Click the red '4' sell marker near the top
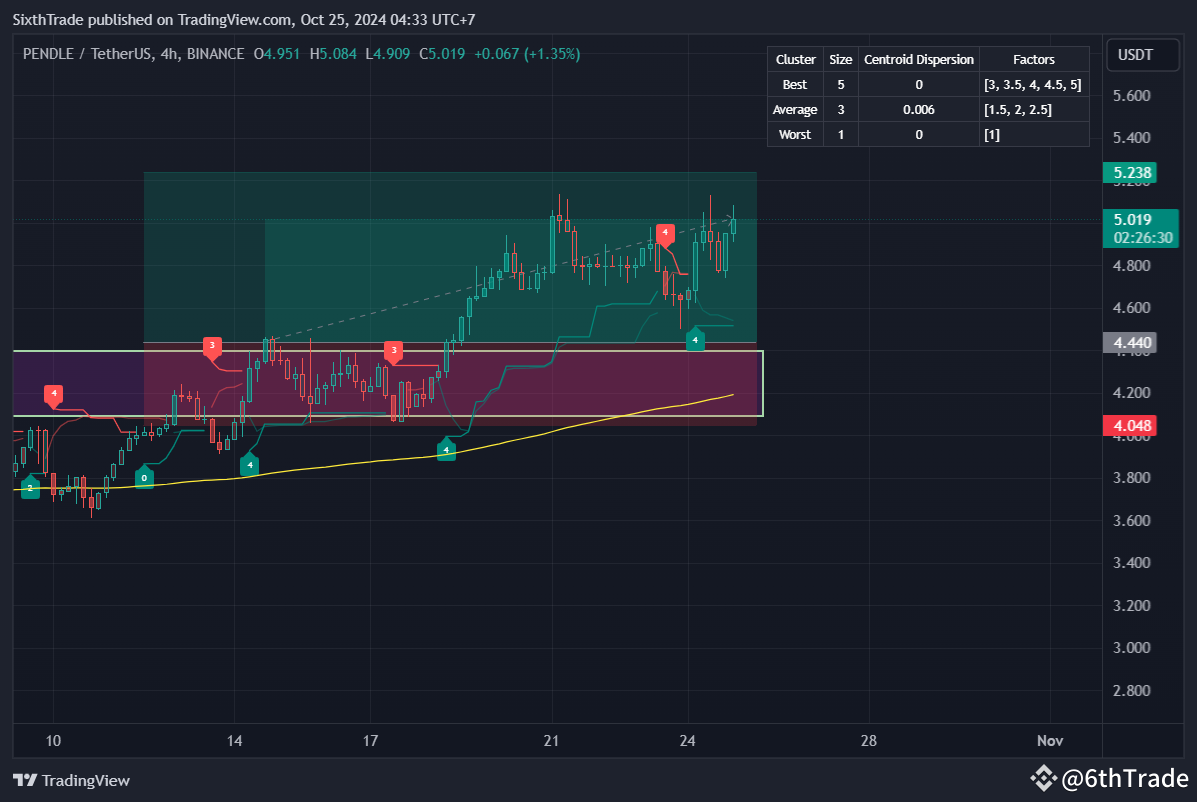 (667, 233)
